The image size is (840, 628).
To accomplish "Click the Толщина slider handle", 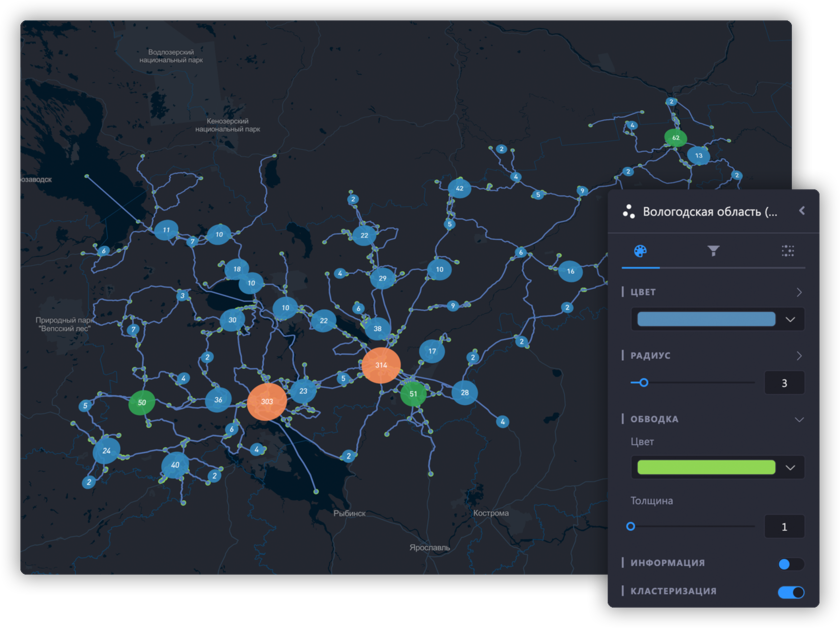I will 631,526.
